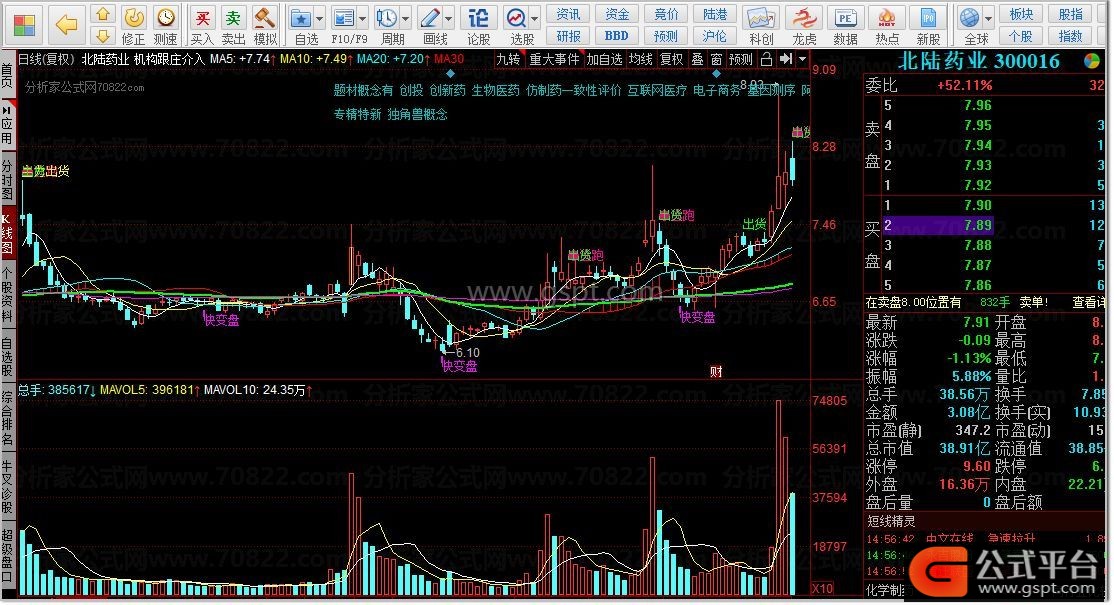Open the 数据 PE icon
Screen dimensions: 1114x605
(845, 18)
